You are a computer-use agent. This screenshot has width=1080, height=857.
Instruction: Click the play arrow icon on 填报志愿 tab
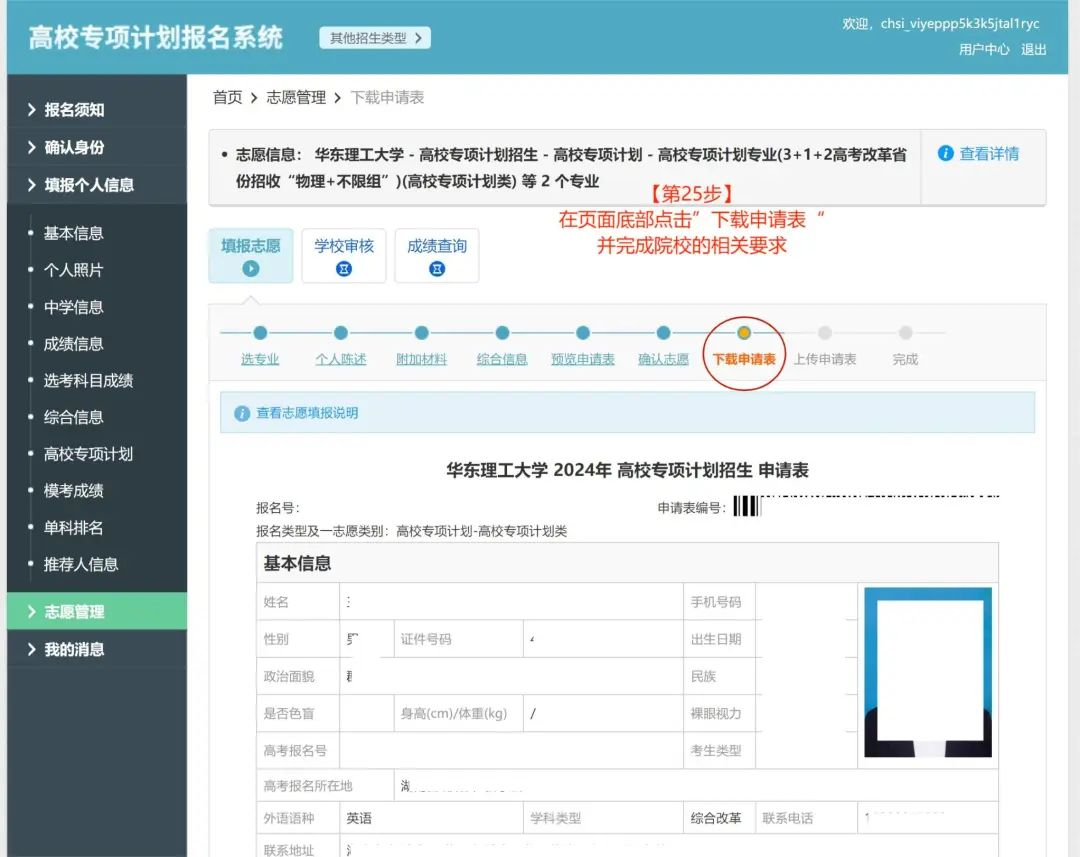[251, 268]
